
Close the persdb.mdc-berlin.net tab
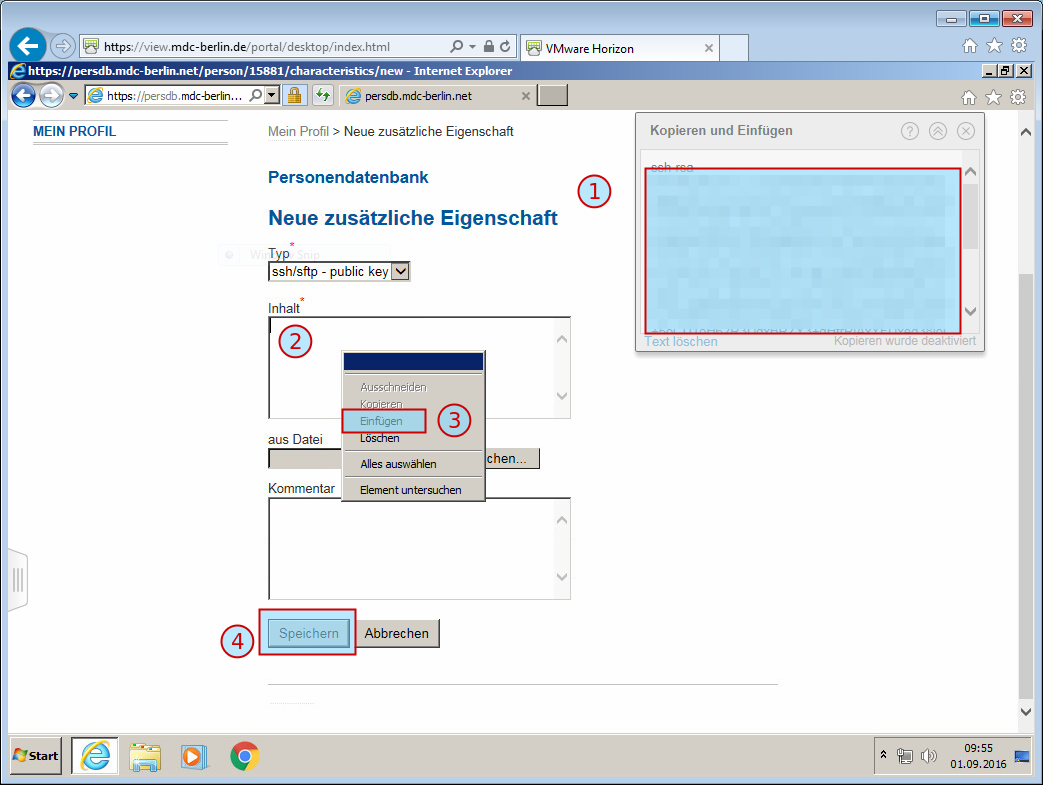pos(525,96)
